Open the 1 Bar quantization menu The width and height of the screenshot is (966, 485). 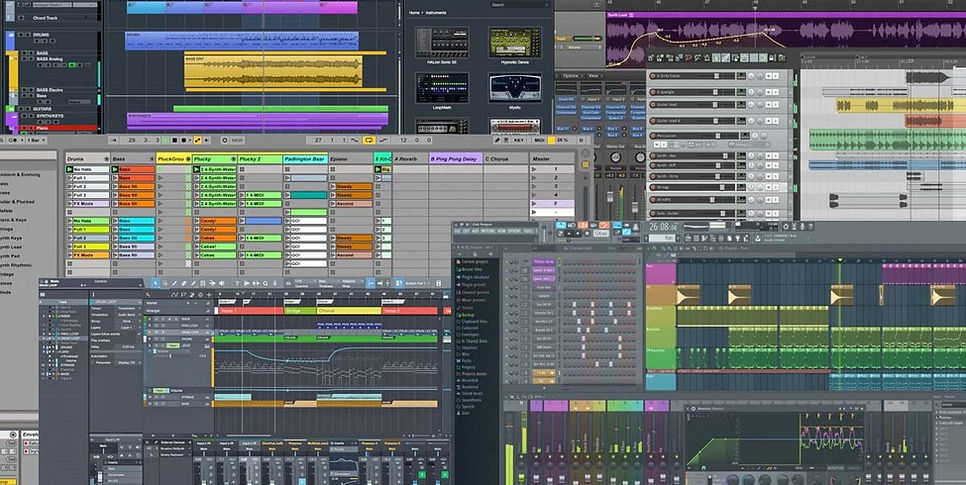[35, 140]
